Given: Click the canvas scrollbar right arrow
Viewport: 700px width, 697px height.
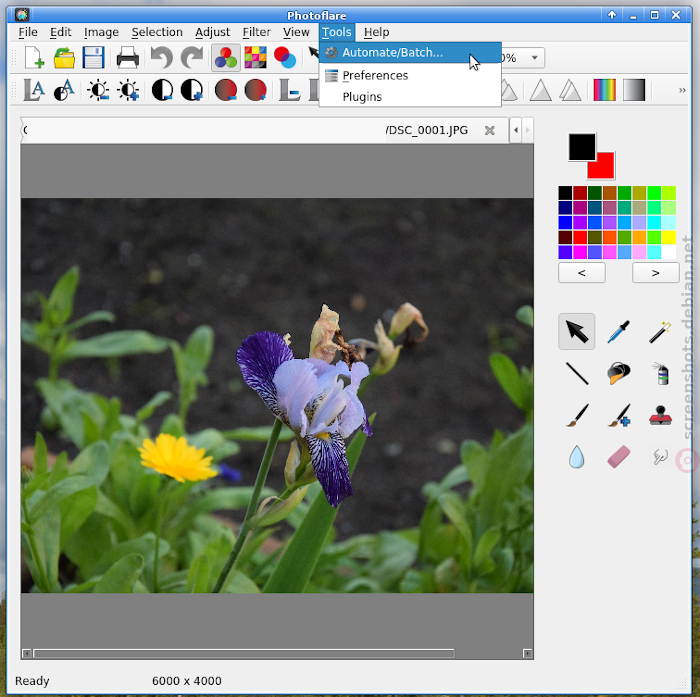Looking at the screenshot, I should (x=527, y=654).
